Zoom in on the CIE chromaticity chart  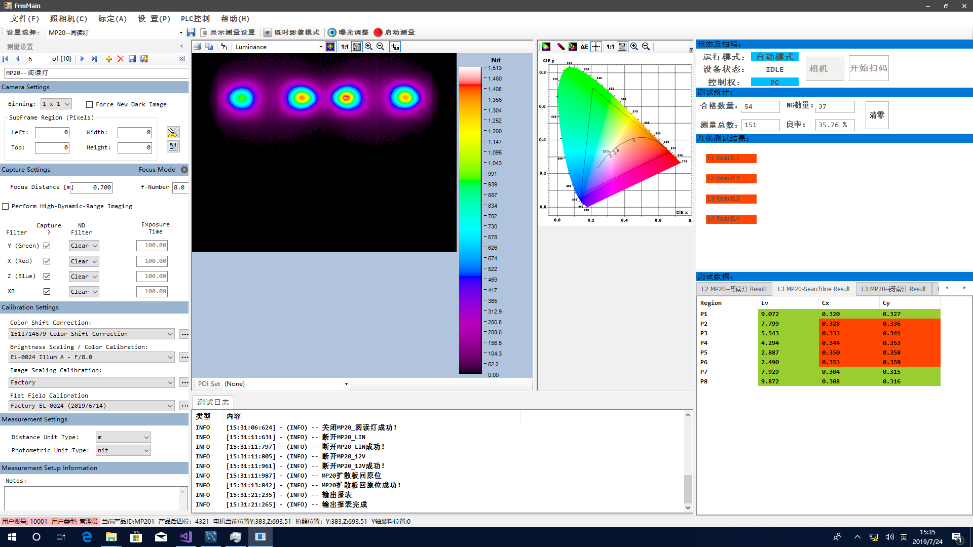click(x=634, y=47)
